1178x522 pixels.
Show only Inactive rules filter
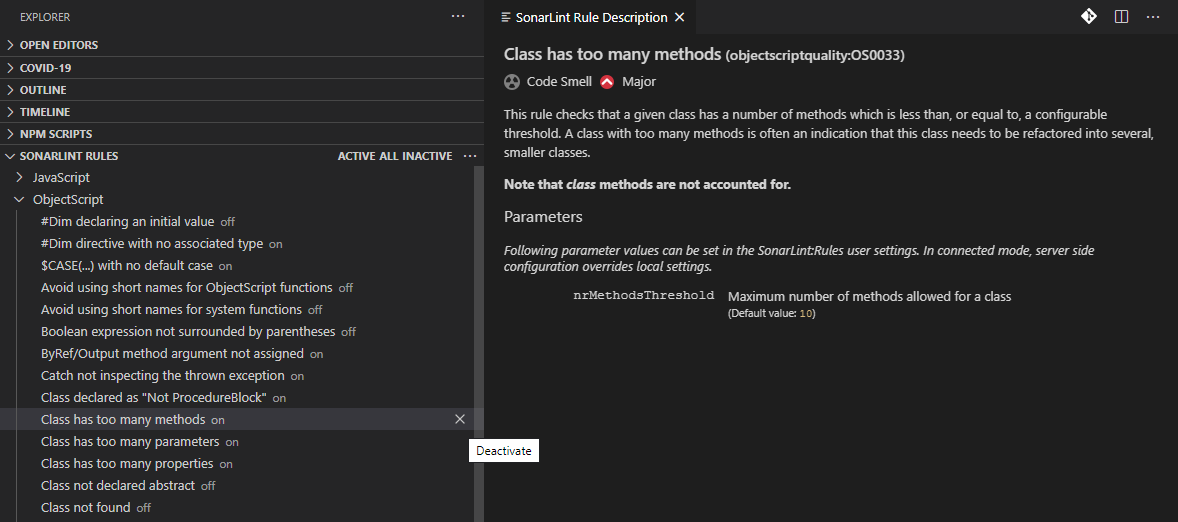[427, 156]
